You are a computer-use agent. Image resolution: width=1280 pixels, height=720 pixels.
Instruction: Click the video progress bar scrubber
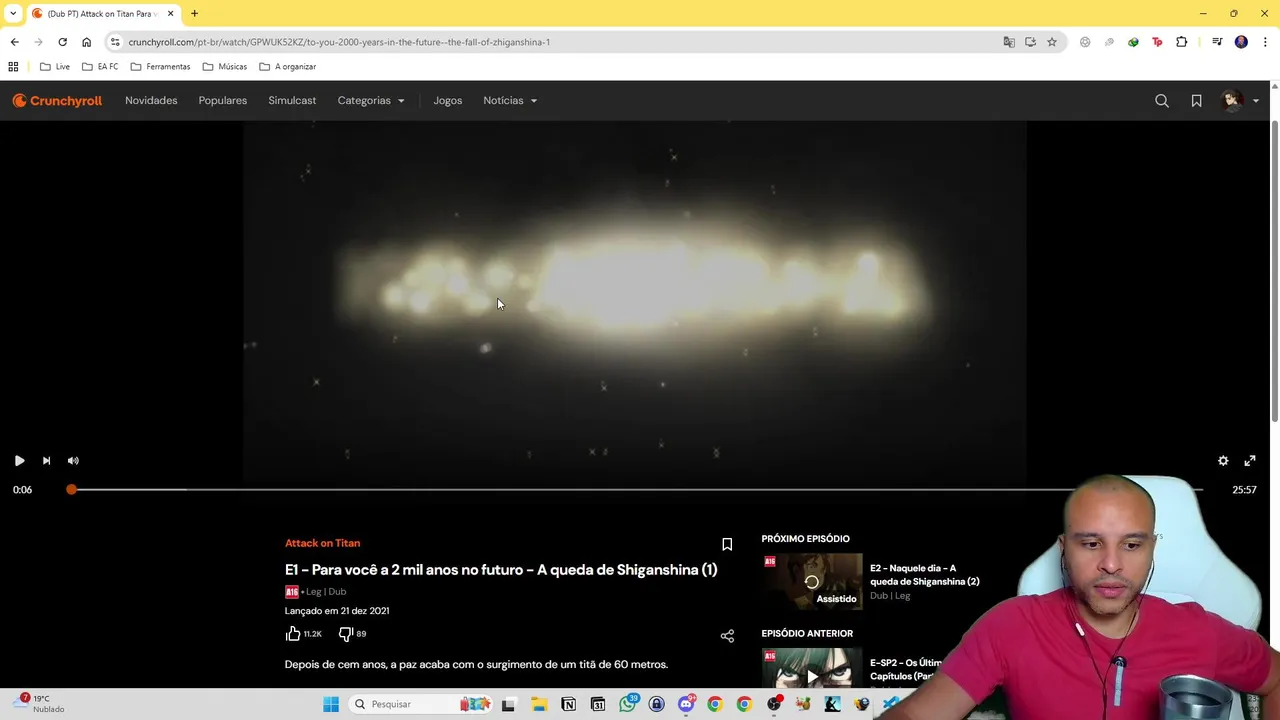coord(71,490)
